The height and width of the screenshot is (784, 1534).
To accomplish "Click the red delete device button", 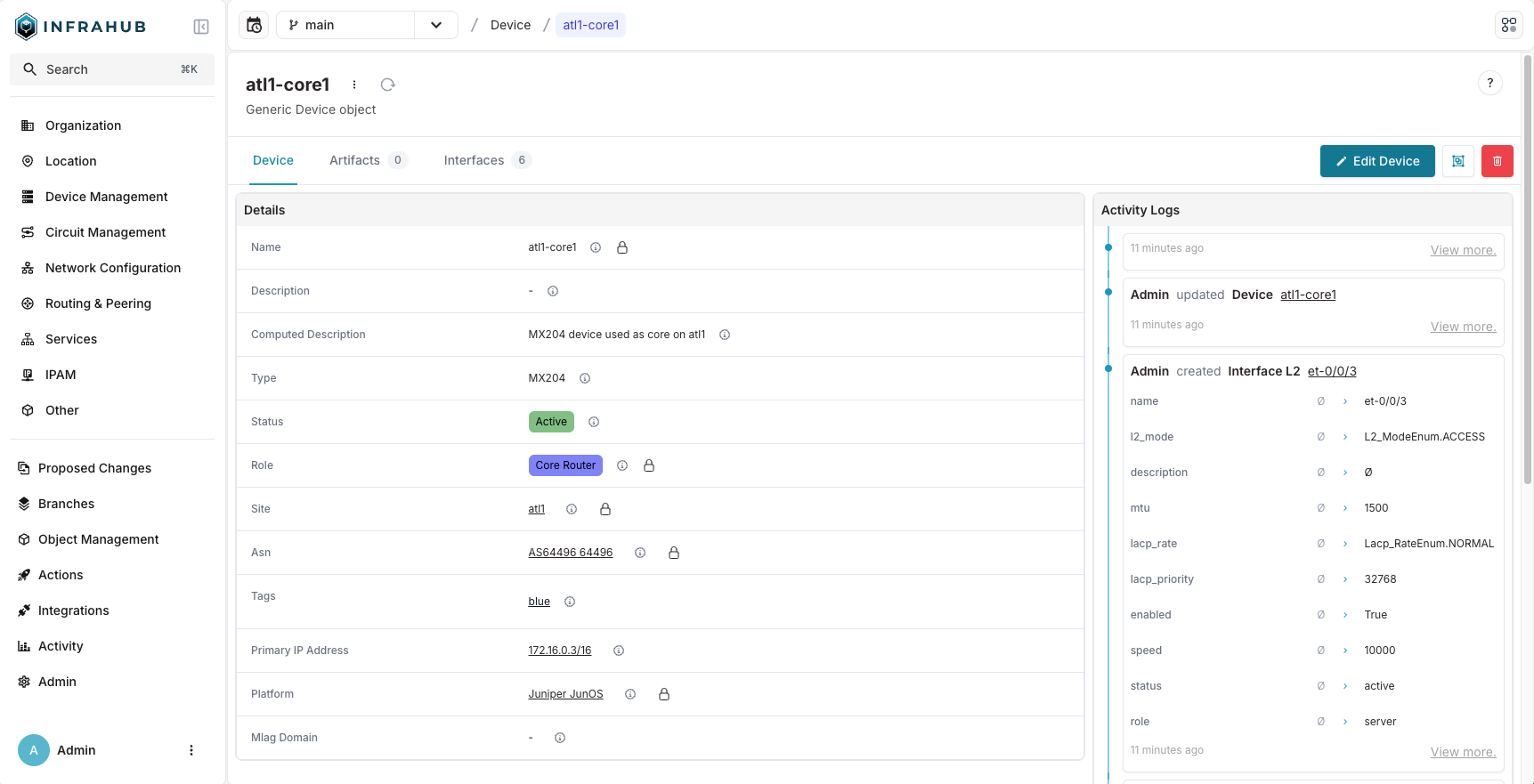I will tap(1497, 161).
